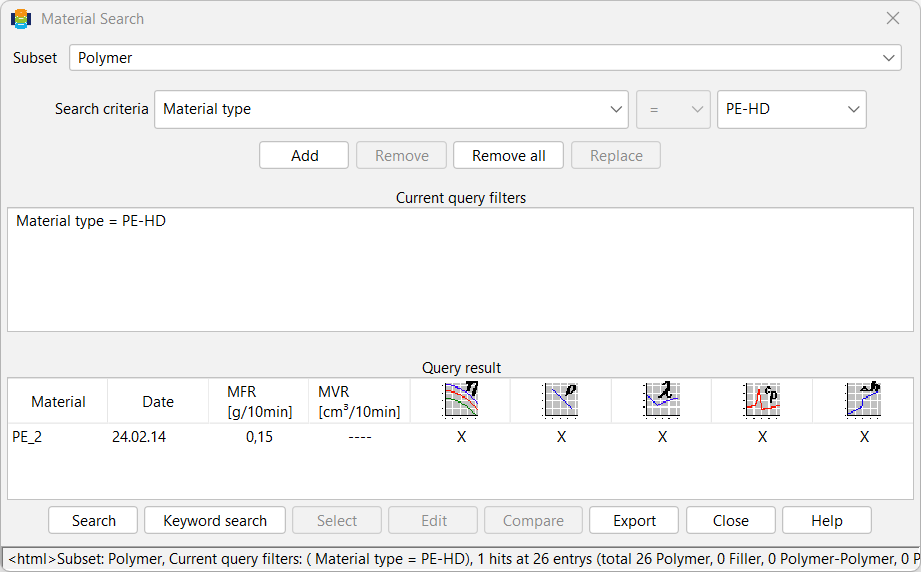
Task: Open the Subset Polymer dropdown
Action: click(x=485, y=58)
